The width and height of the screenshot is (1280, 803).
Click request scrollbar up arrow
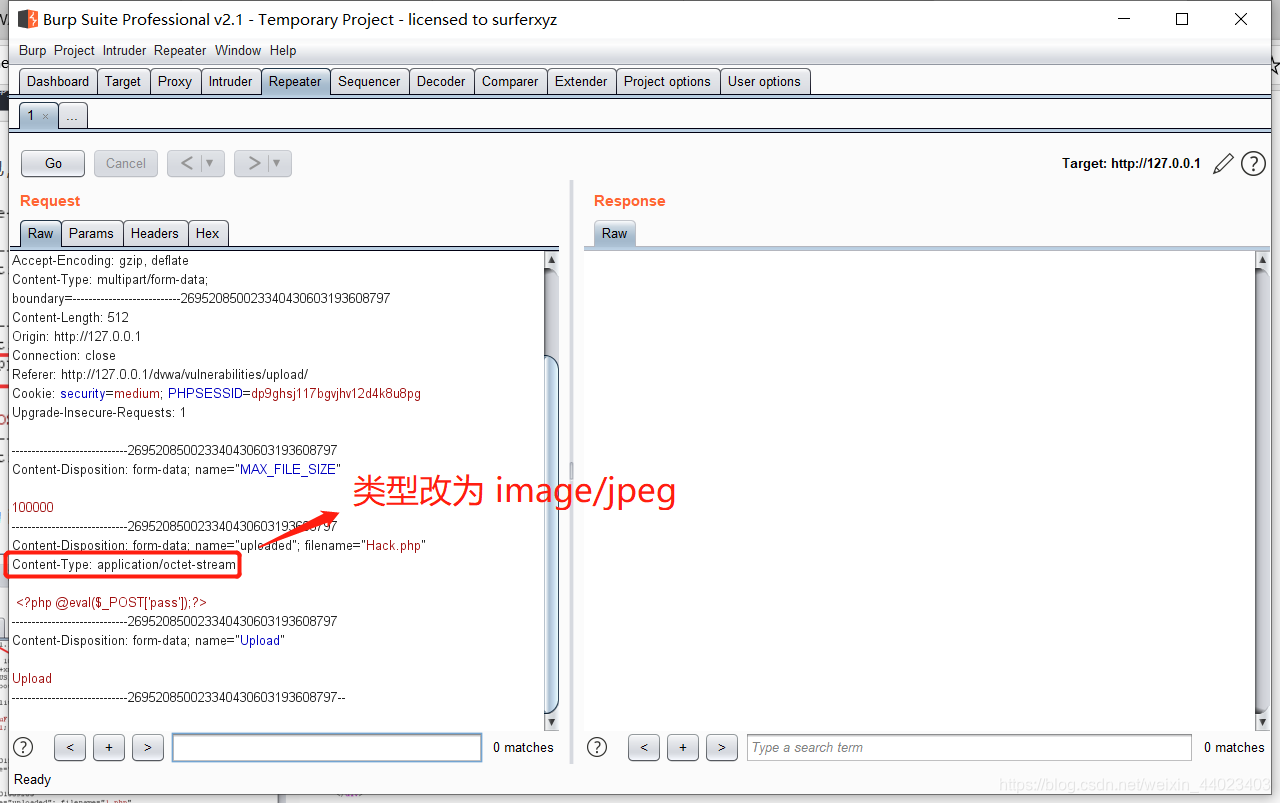coord(551,260)
